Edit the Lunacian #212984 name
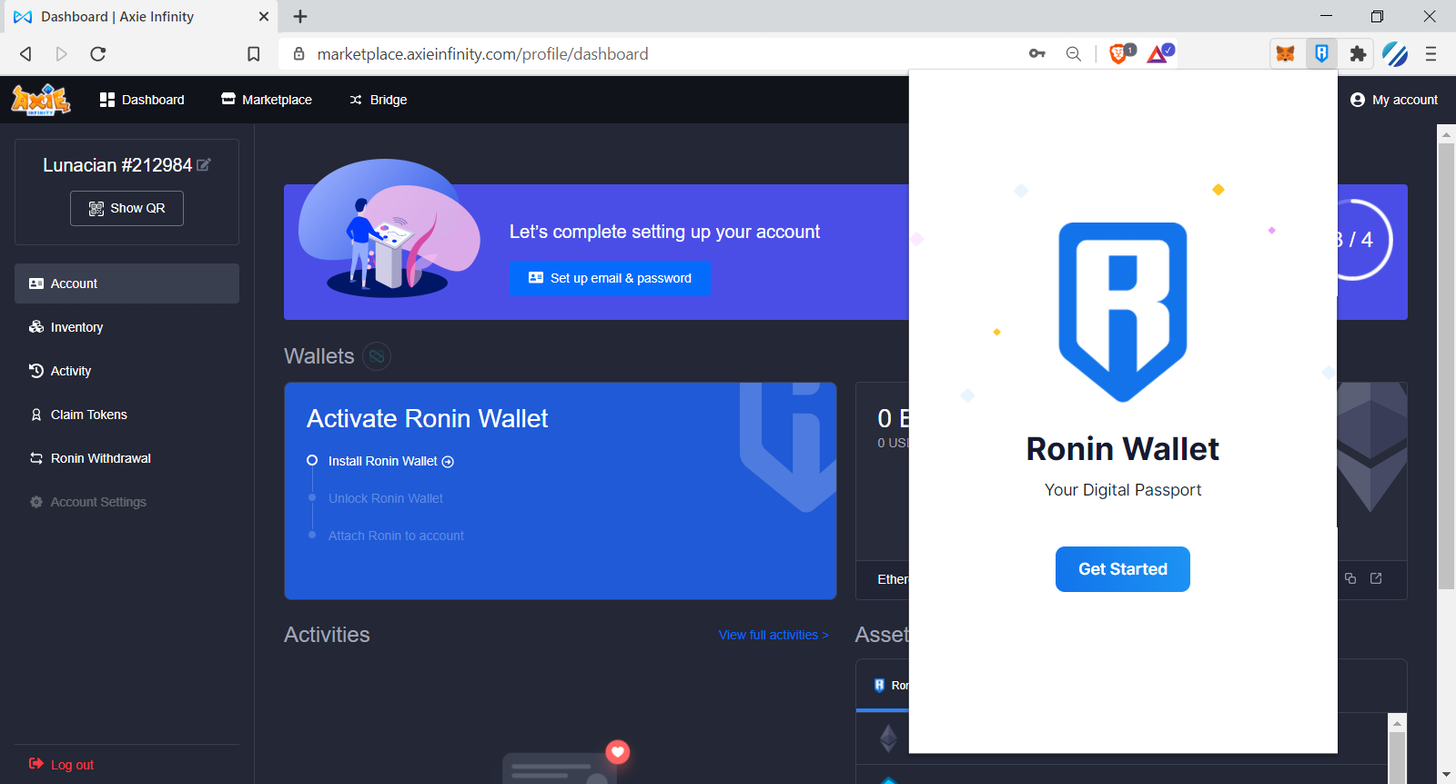This screenshot has height=784, width=1456. point(204,165)
